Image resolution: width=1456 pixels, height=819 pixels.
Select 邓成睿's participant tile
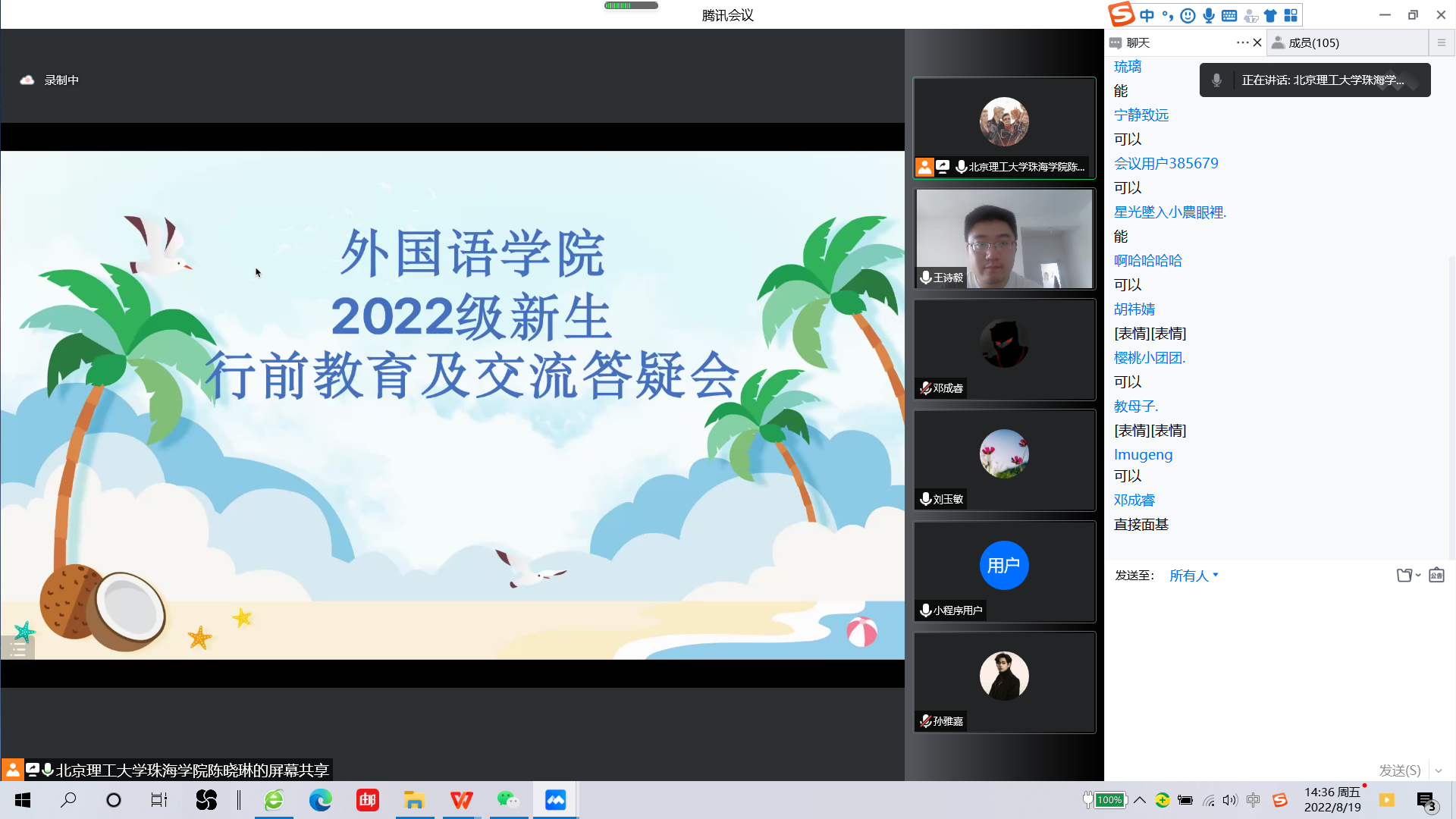click(x=1004, y=350)
